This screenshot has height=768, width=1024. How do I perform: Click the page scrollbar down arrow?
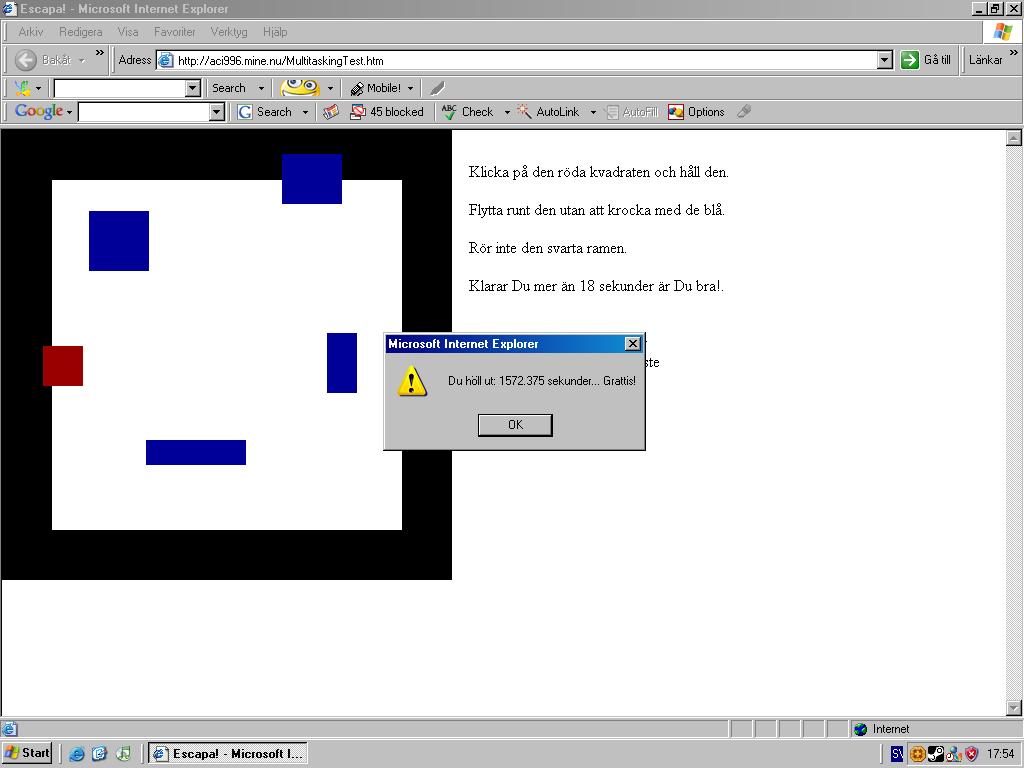click(x=1014, y=707)
